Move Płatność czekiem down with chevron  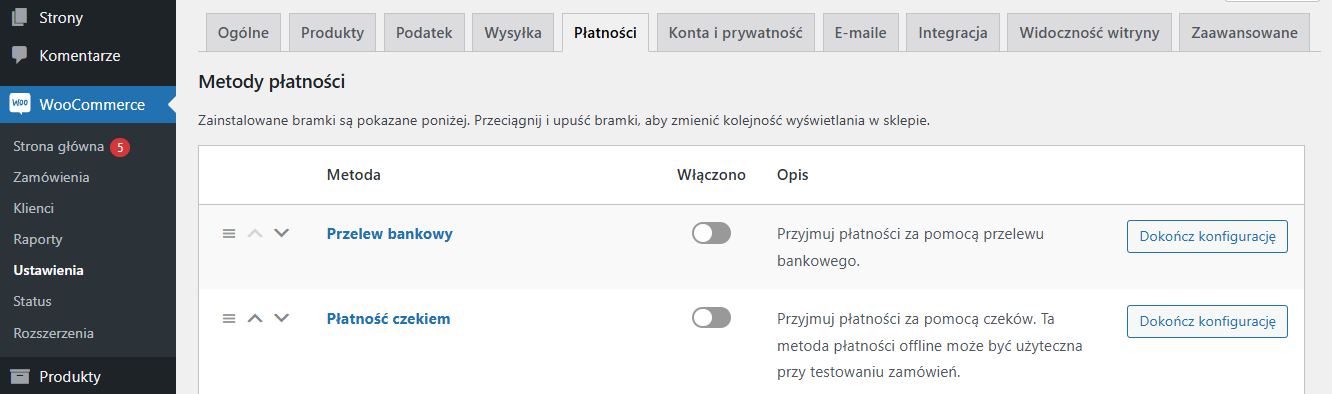281,318
